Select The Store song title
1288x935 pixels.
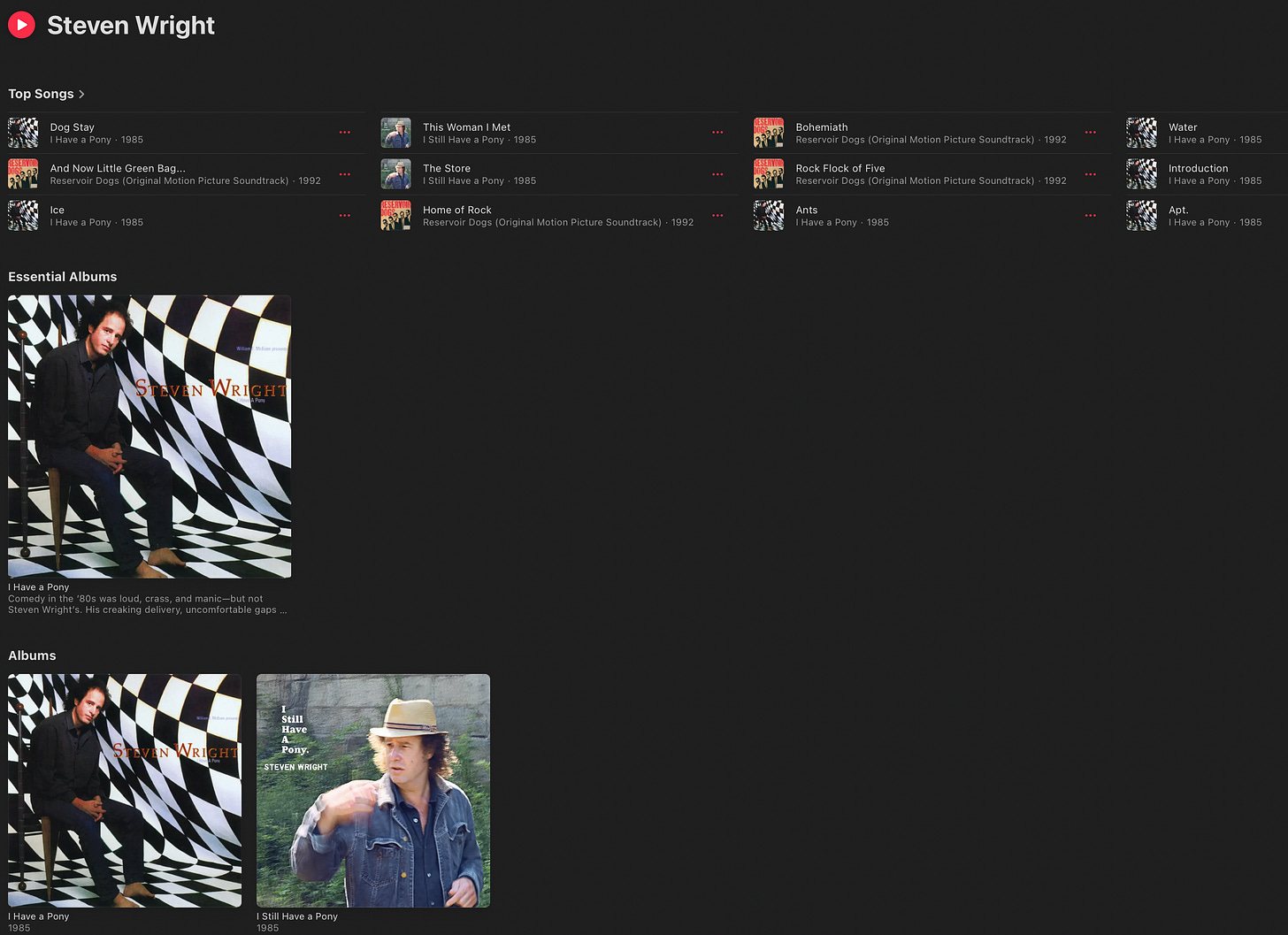point(447,168)
